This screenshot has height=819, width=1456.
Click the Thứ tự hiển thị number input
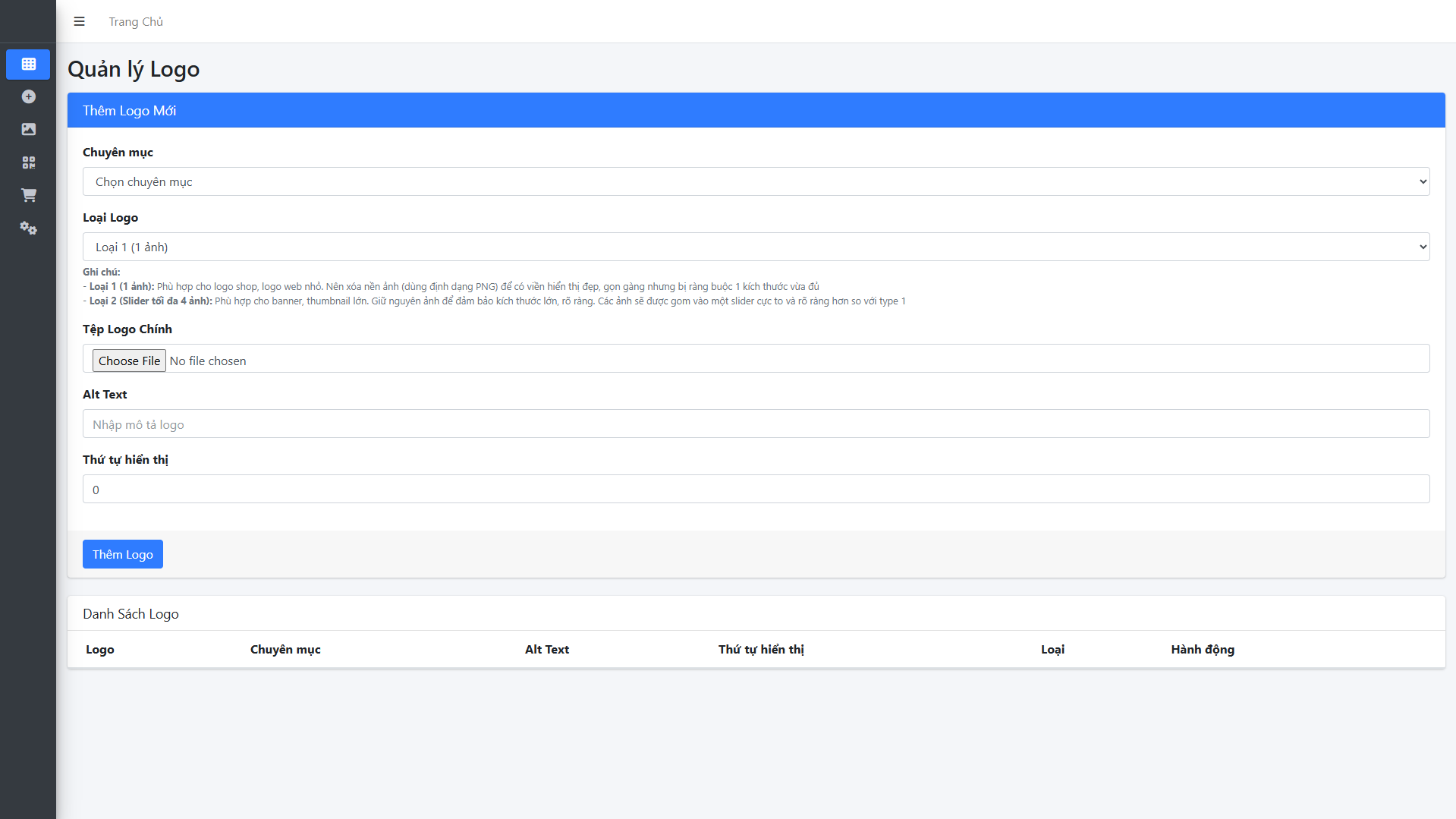[x=756, y=490]
